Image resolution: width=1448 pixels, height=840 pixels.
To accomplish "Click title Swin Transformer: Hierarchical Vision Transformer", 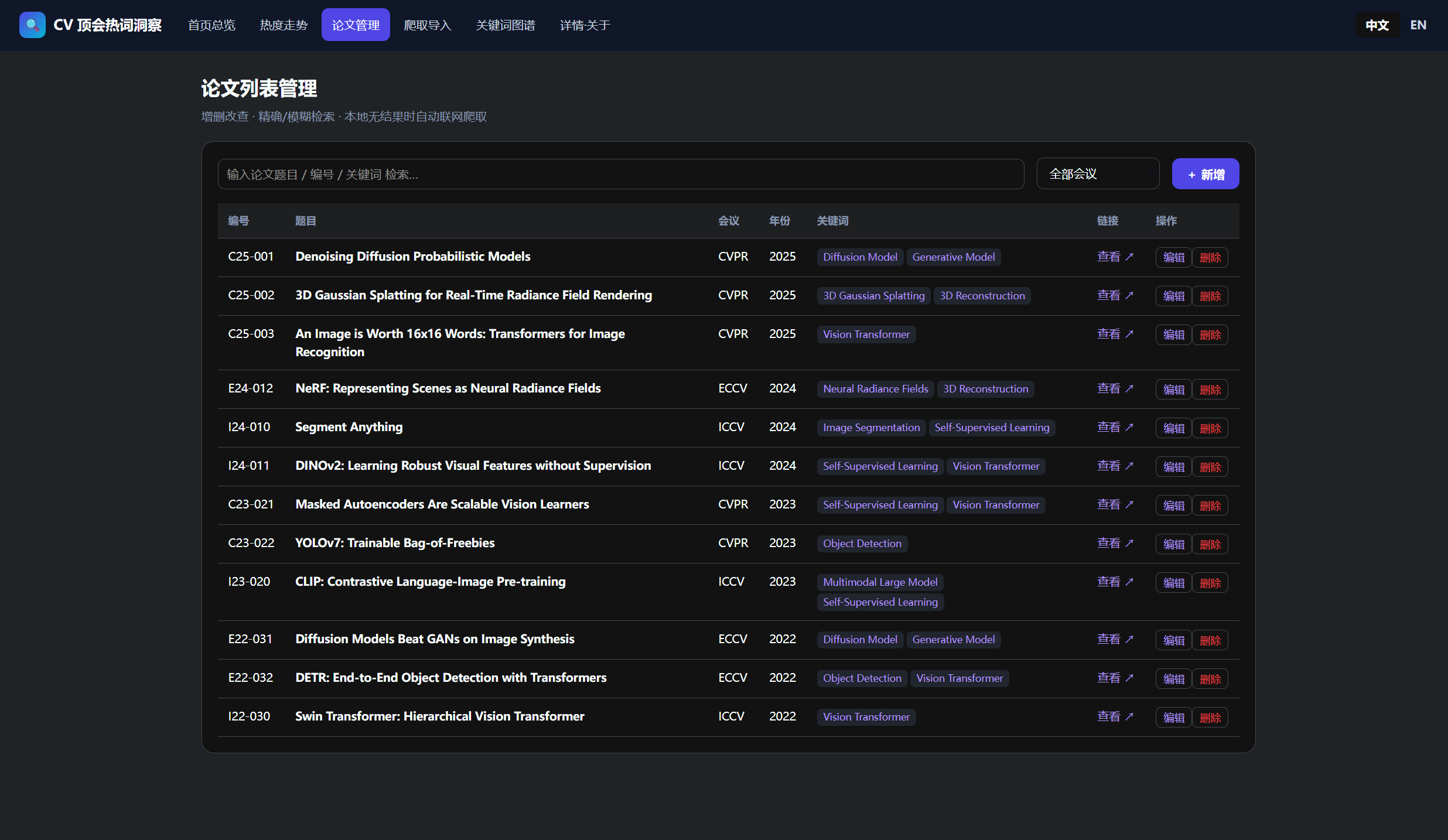I will click(440, 716).
